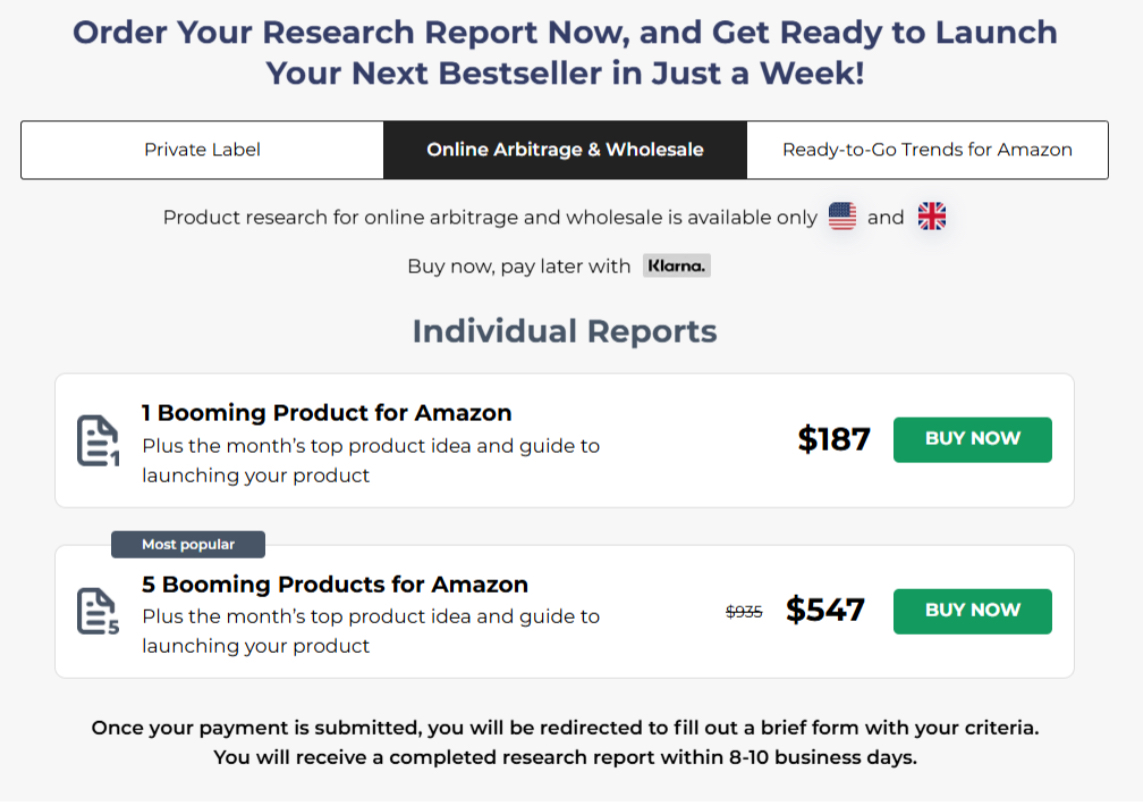The height and width of the screenshot is (802, 1143).
Task: Click the $547 price text
Action: pos(826,610)
